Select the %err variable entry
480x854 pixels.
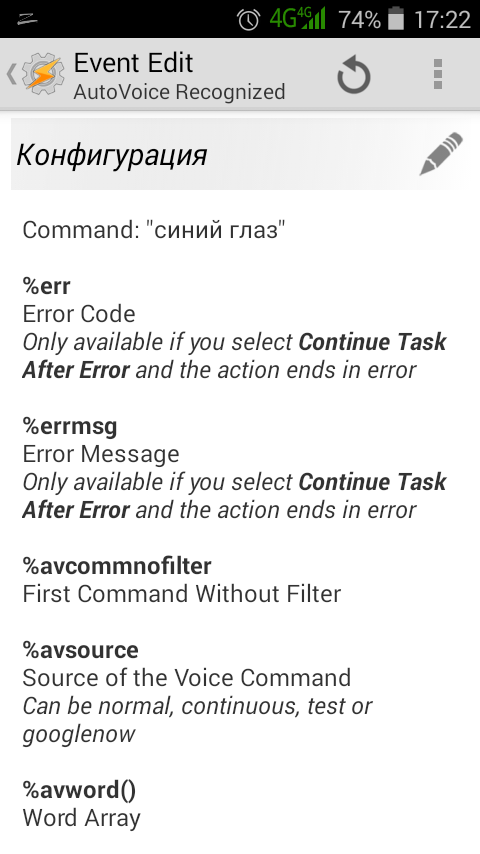[x=234, y=328]
